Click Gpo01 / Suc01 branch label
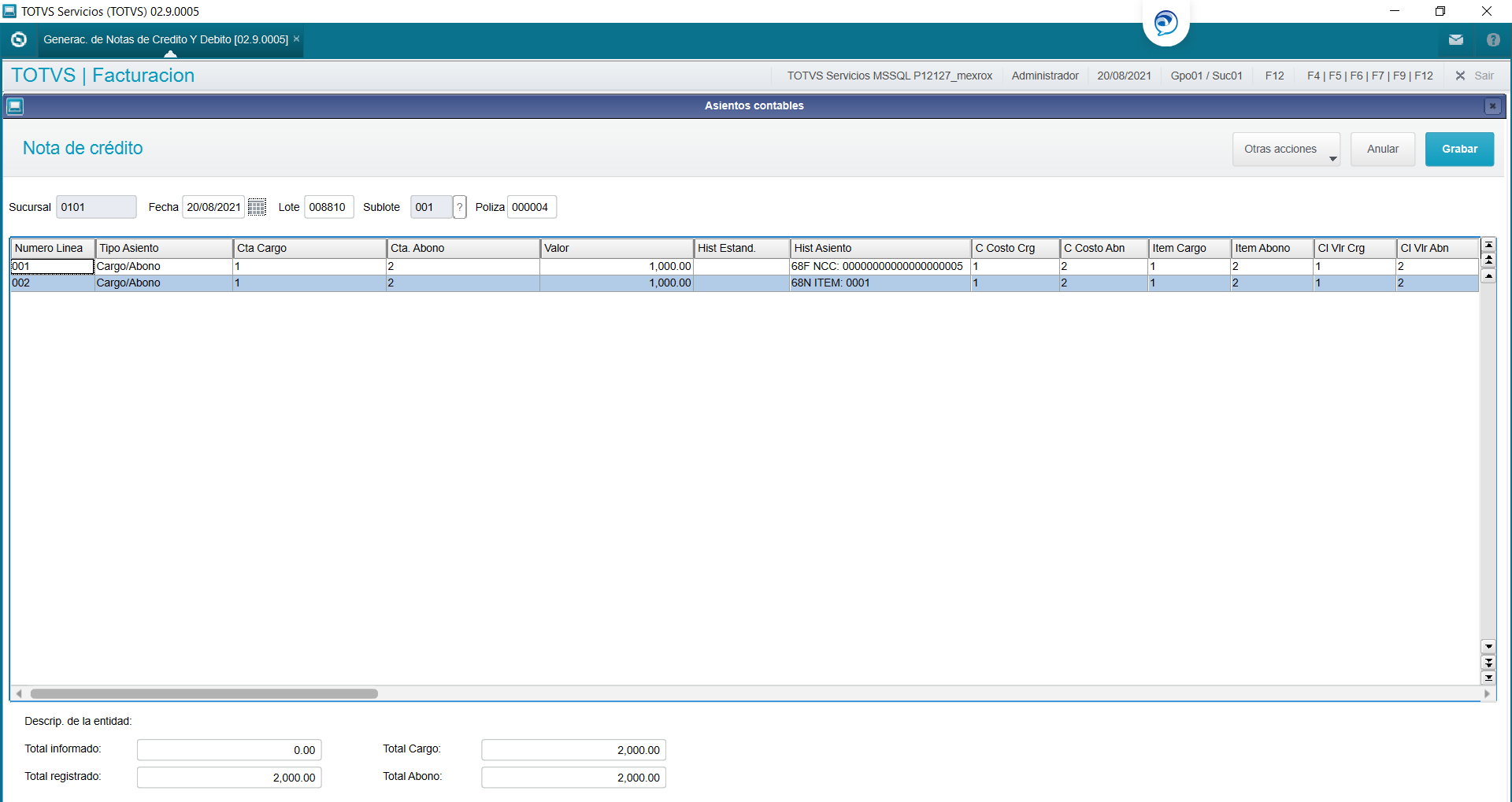 [1206, 76]
